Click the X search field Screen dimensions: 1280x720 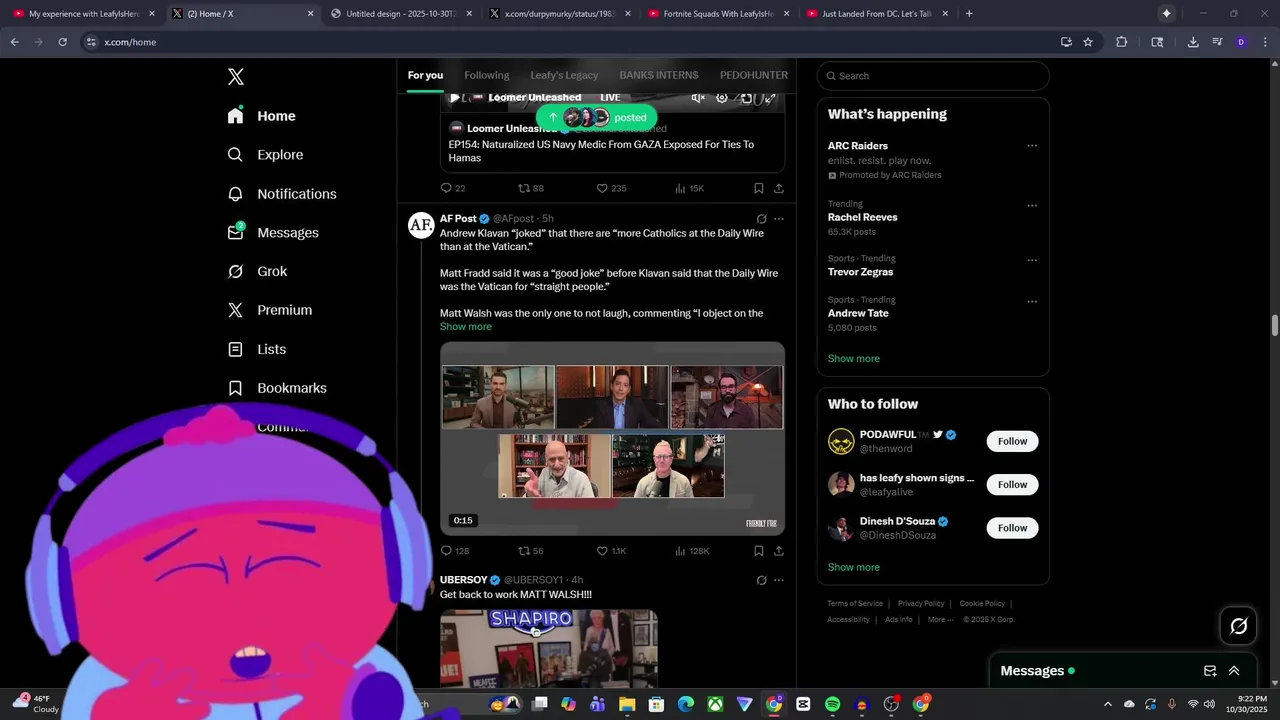[x=933, y=76]
